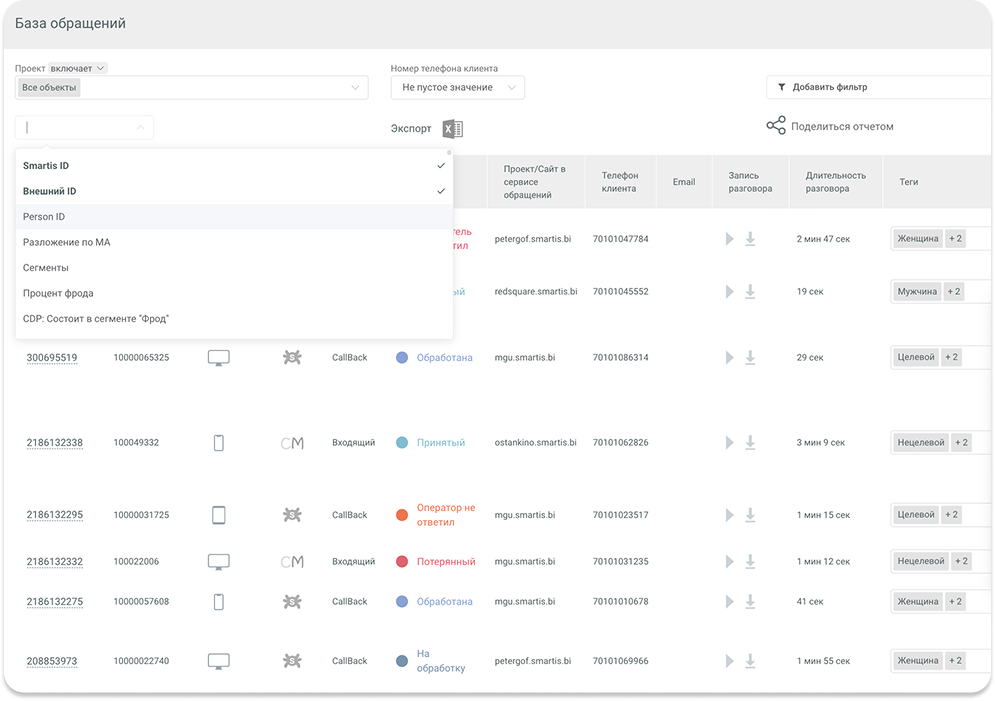Screen dimensions: 995x701
Task: Select Сегменты from column list
Action: point(46,268)
